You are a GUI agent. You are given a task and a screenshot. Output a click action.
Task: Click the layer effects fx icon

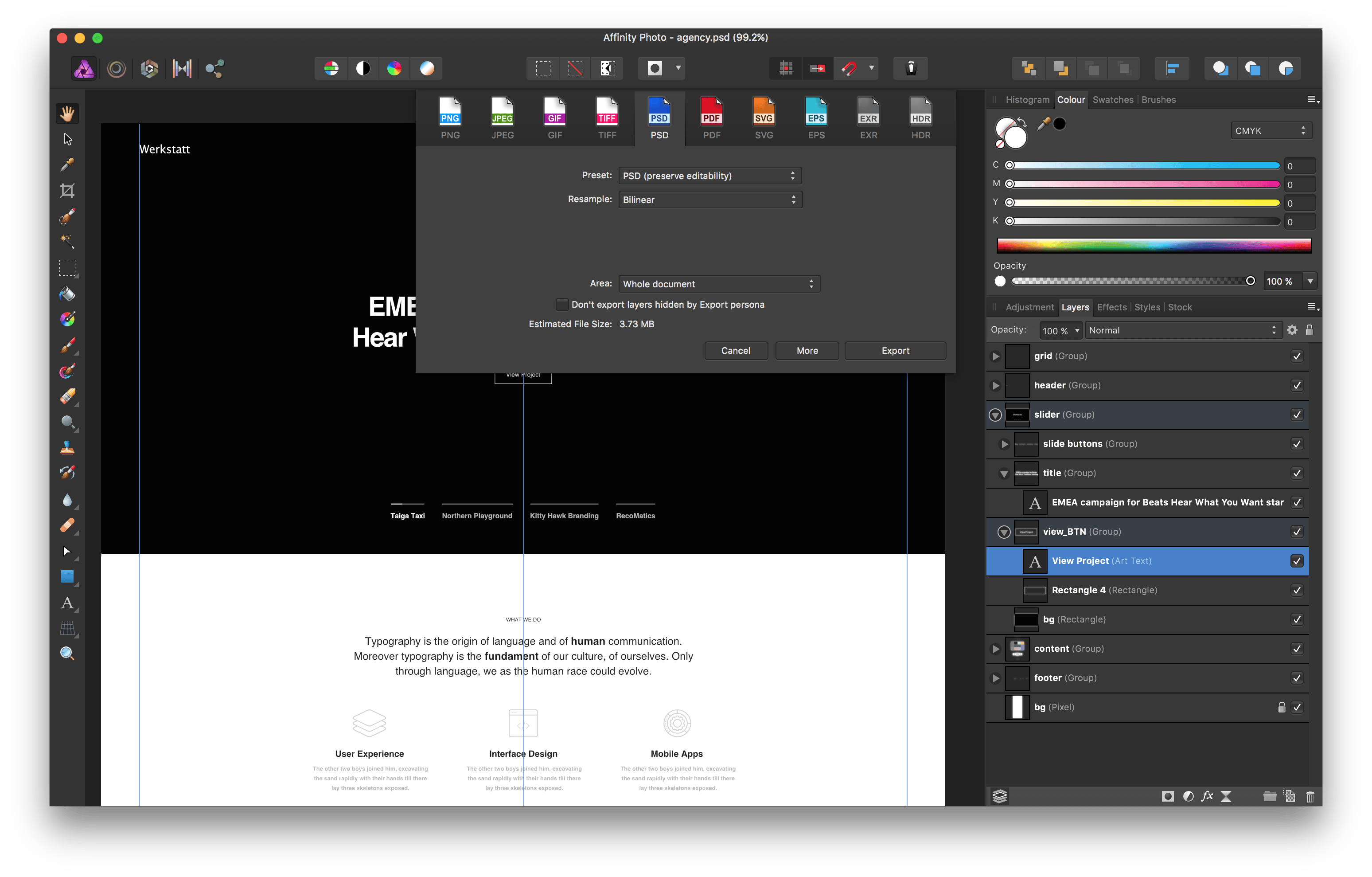click(x=1207, y=797)
